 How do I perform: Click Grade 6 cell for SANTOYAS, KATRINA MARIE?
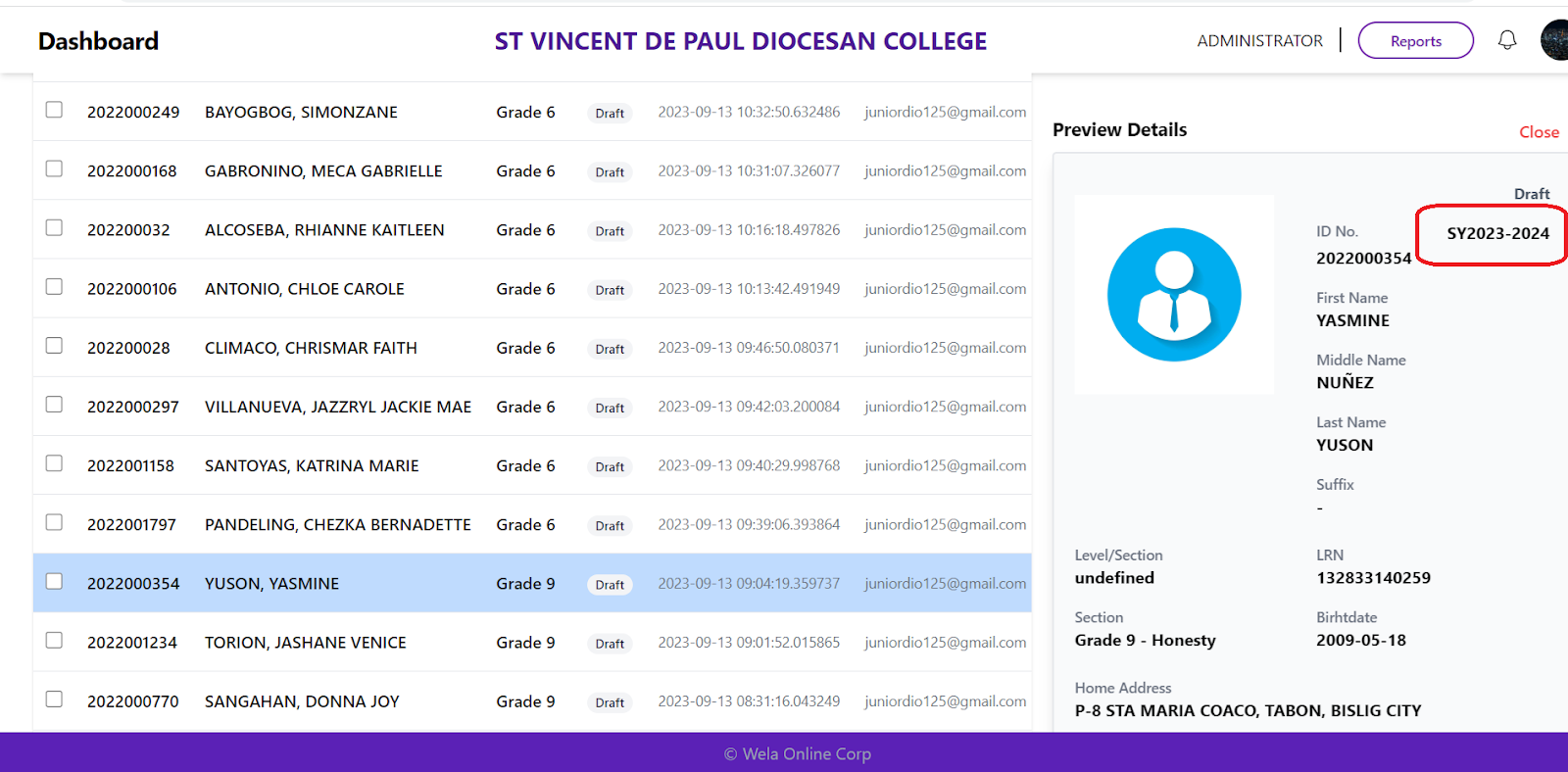point(525,465)
